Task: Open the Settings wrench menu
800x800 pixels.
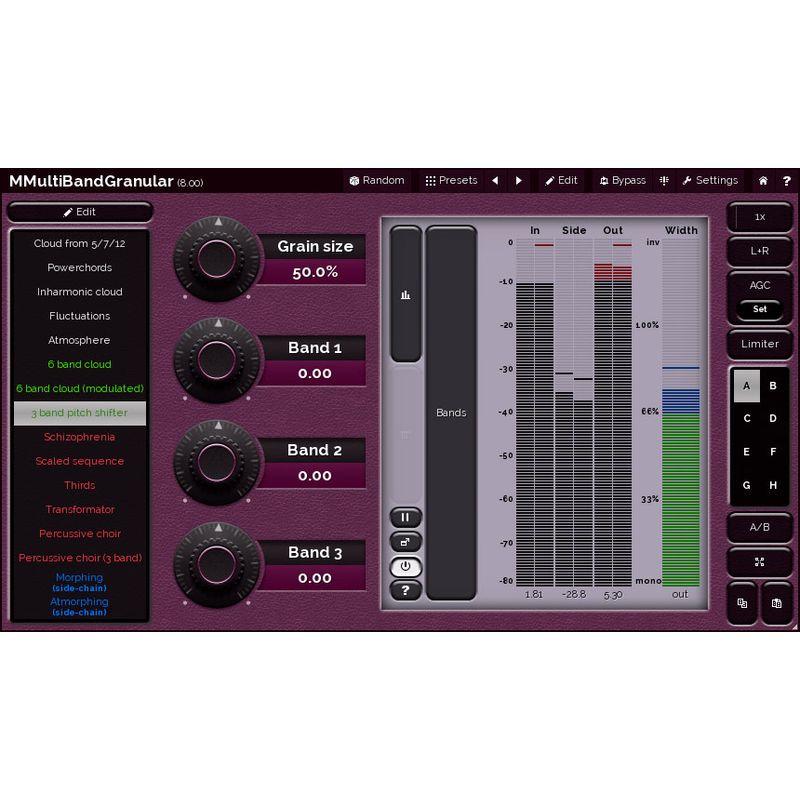Action: (x=710, y=181)
